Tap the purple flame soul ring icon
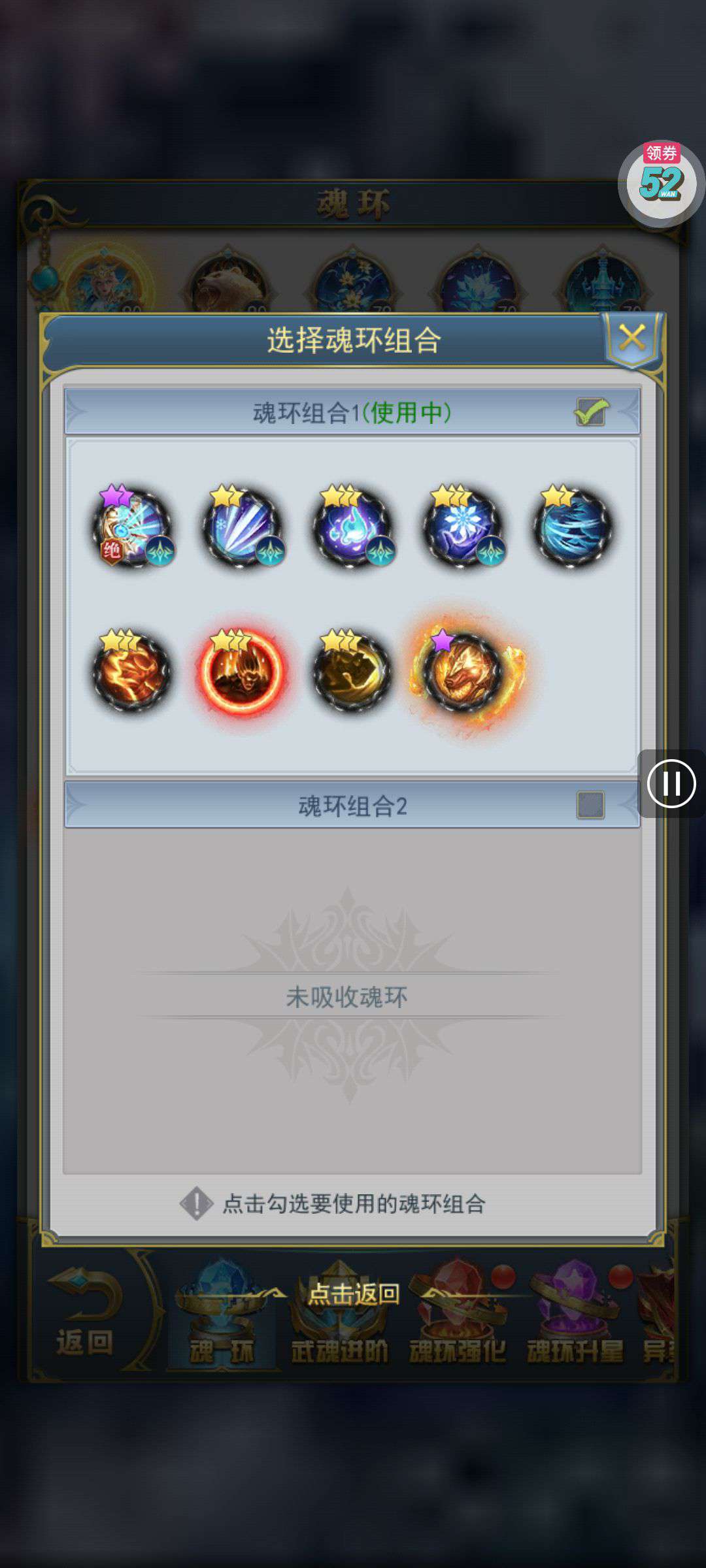 tap(353, 527)
